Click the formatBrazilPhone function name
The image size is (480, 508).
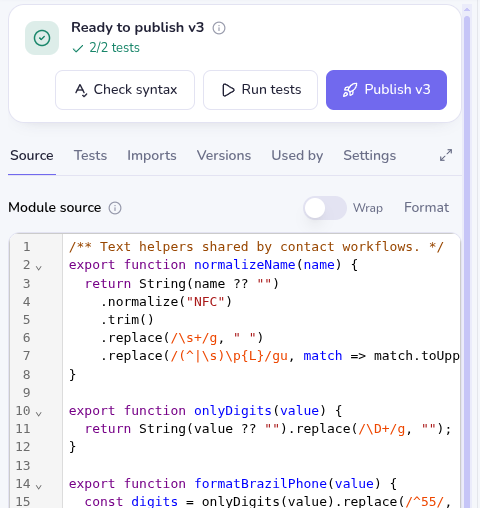pos(260,484)
